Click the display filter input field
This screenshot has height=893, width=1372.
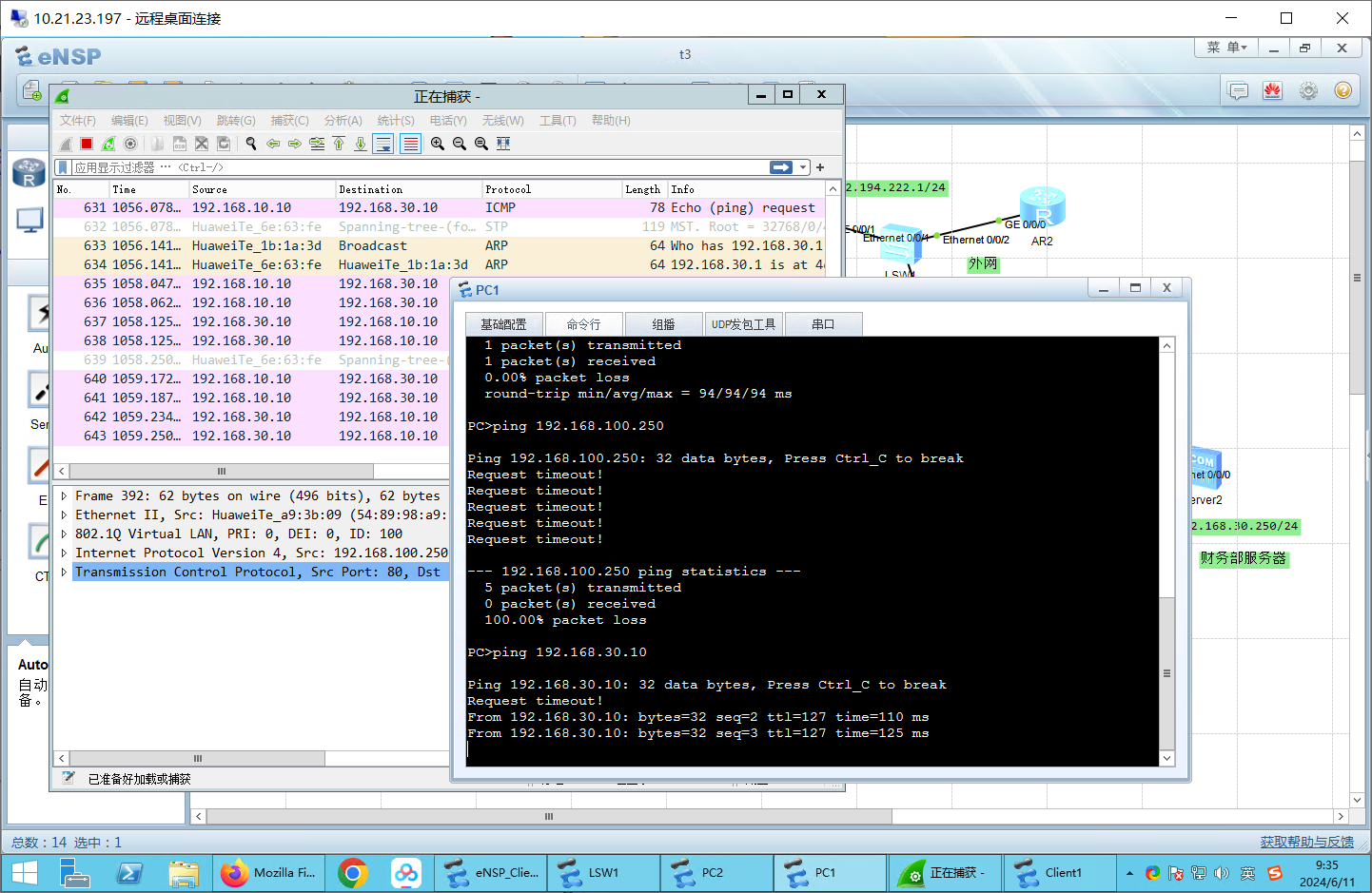419,167
